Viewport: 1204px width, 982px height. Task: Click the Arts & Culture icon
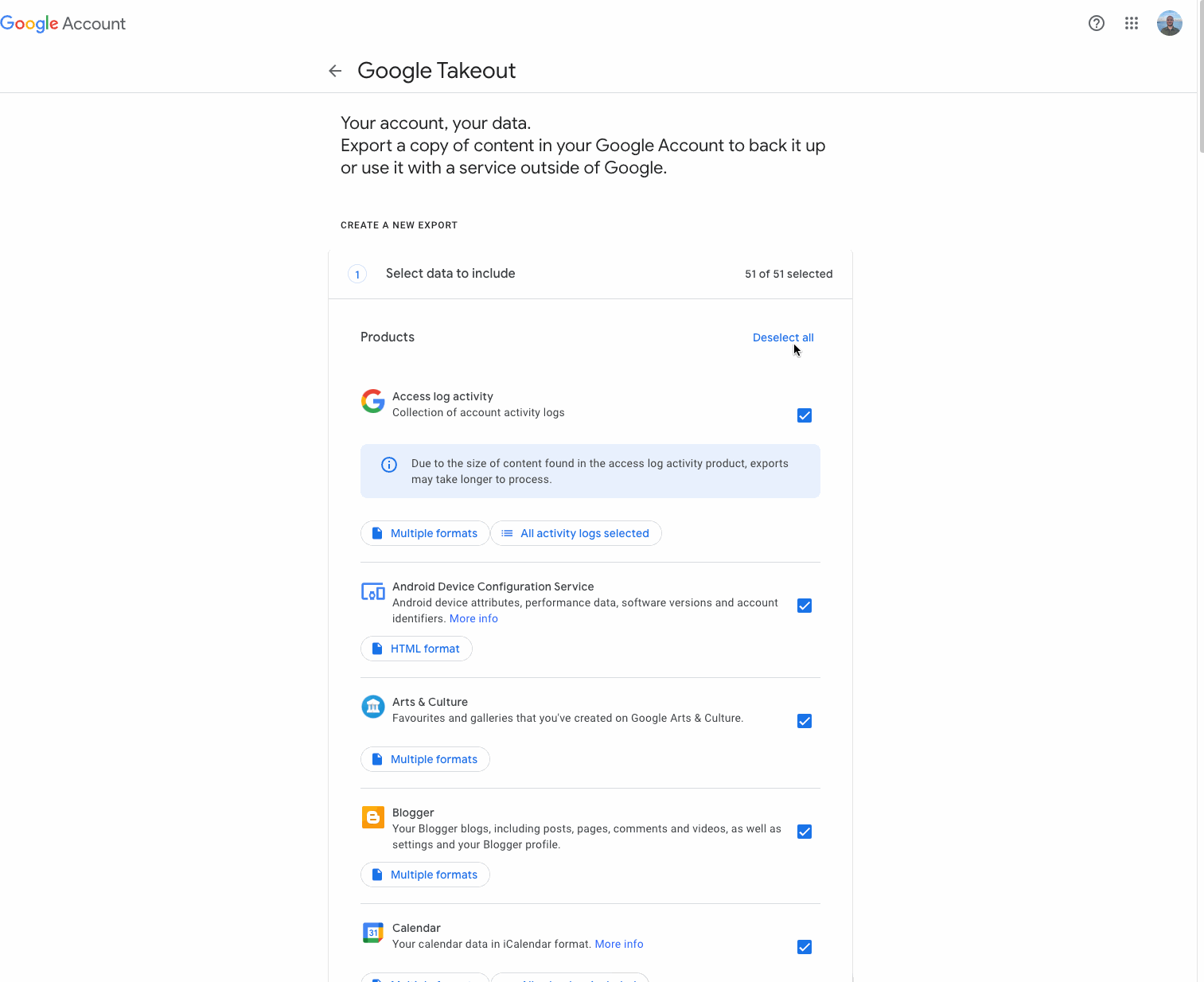(373, 707)
